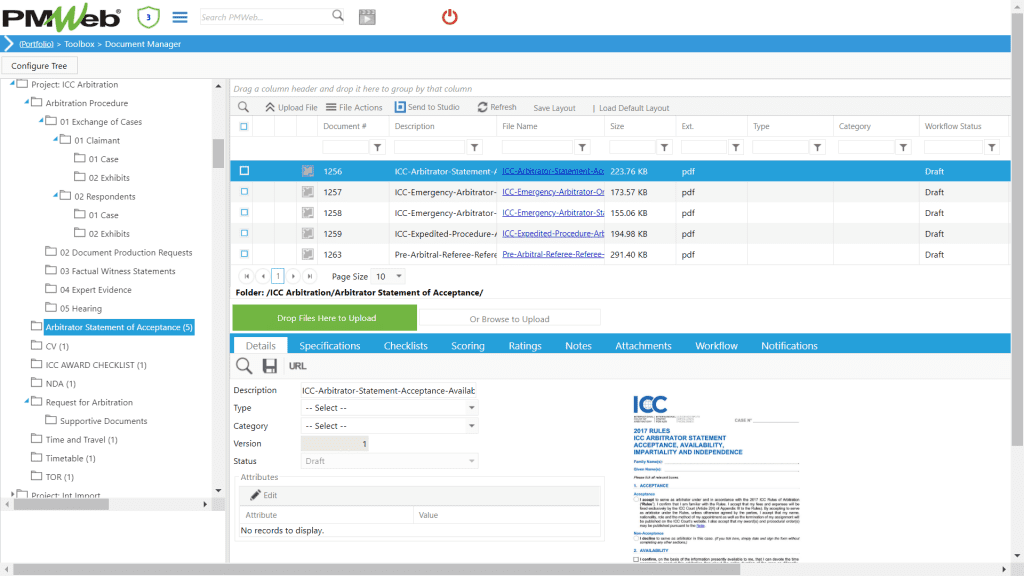
Task: Switch to the Scoring tab
Action: pyautogui.click(x=468, y=346)
